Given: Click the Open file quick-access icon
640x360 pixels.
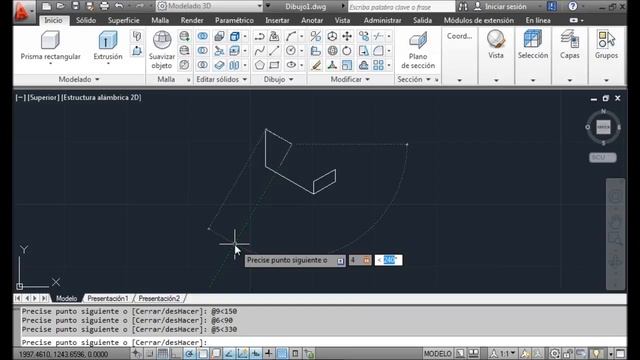Looking at the screenshot, I should (61, 6).
